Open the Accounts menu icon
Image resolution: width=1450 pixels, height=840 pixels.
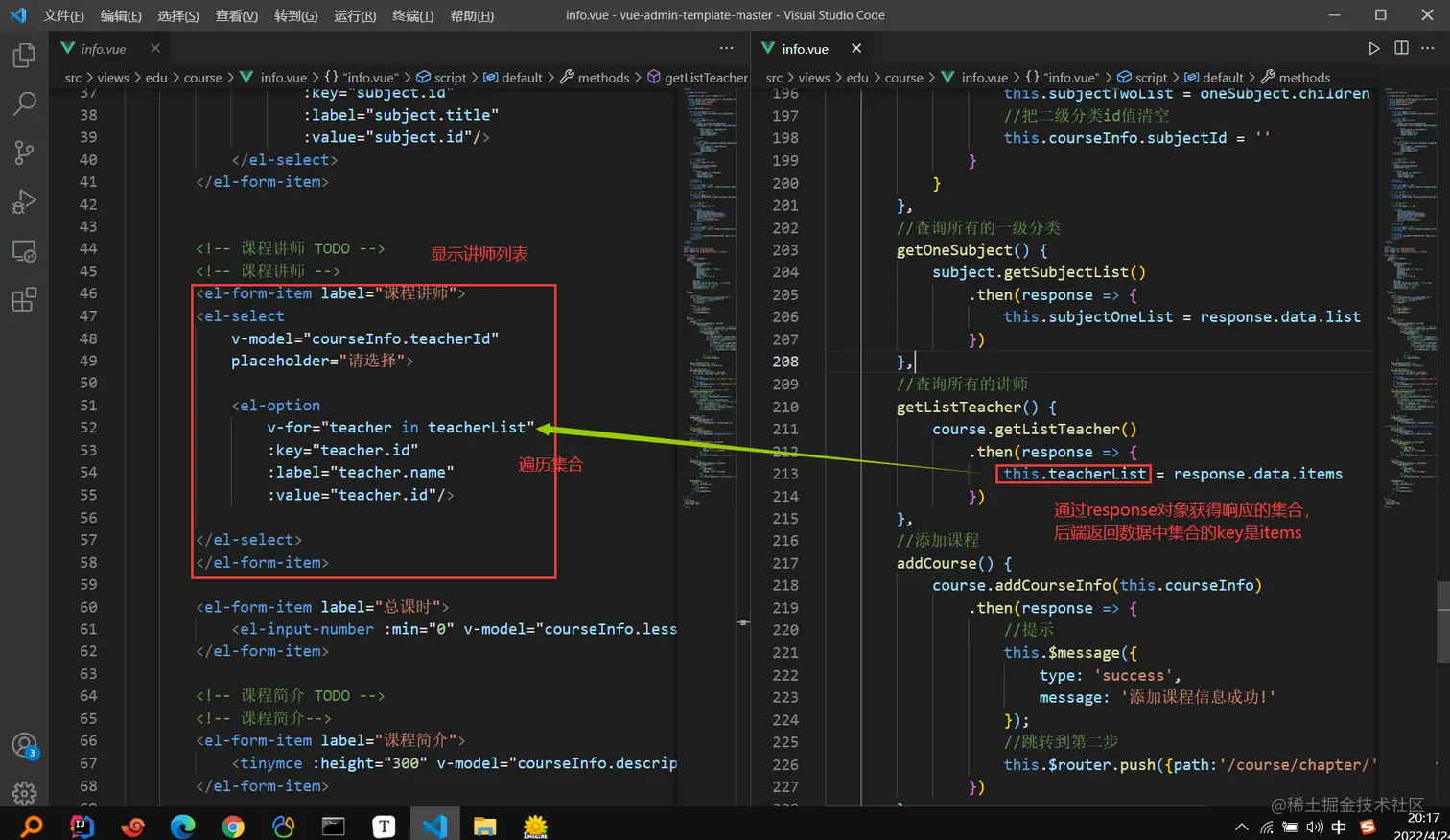pyautogui.click(x=24, y=746)
